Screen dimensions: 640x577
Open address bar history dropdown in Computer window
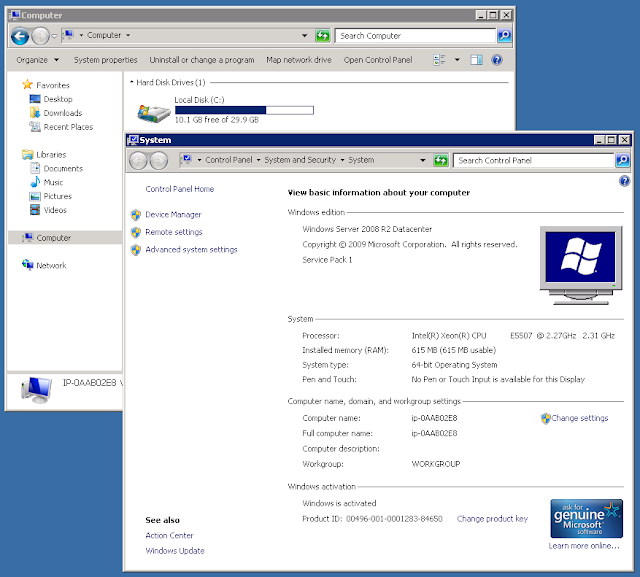(304, 36)
